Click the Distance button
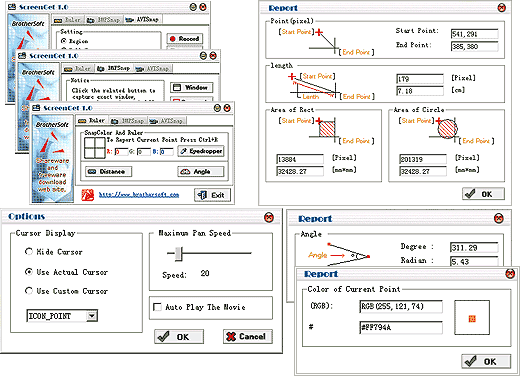Viewport: 520px width, 376px height. pos(108,172)
